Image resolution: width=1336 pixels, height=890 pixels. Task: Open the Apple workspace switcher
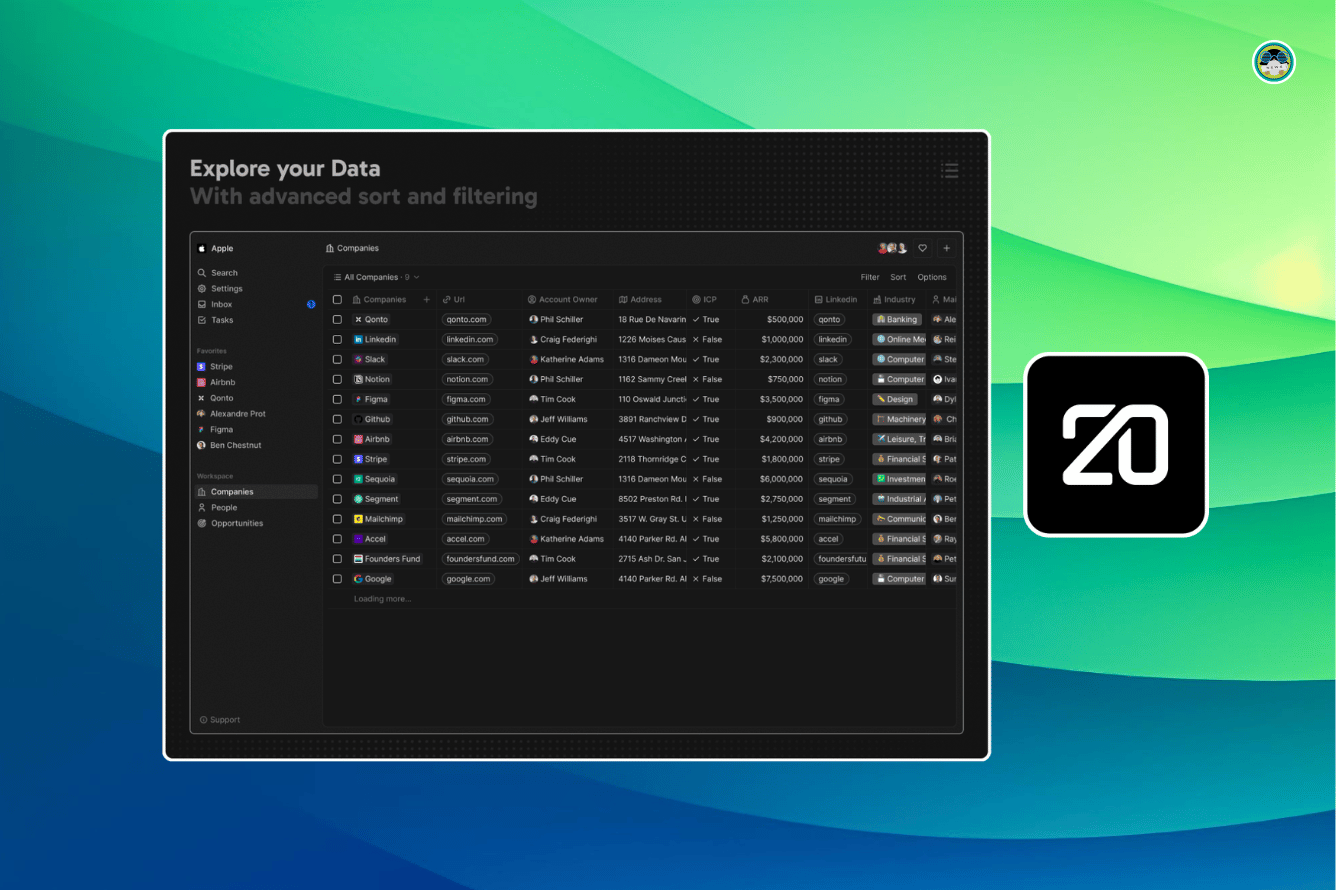click(x=221, y=249)
